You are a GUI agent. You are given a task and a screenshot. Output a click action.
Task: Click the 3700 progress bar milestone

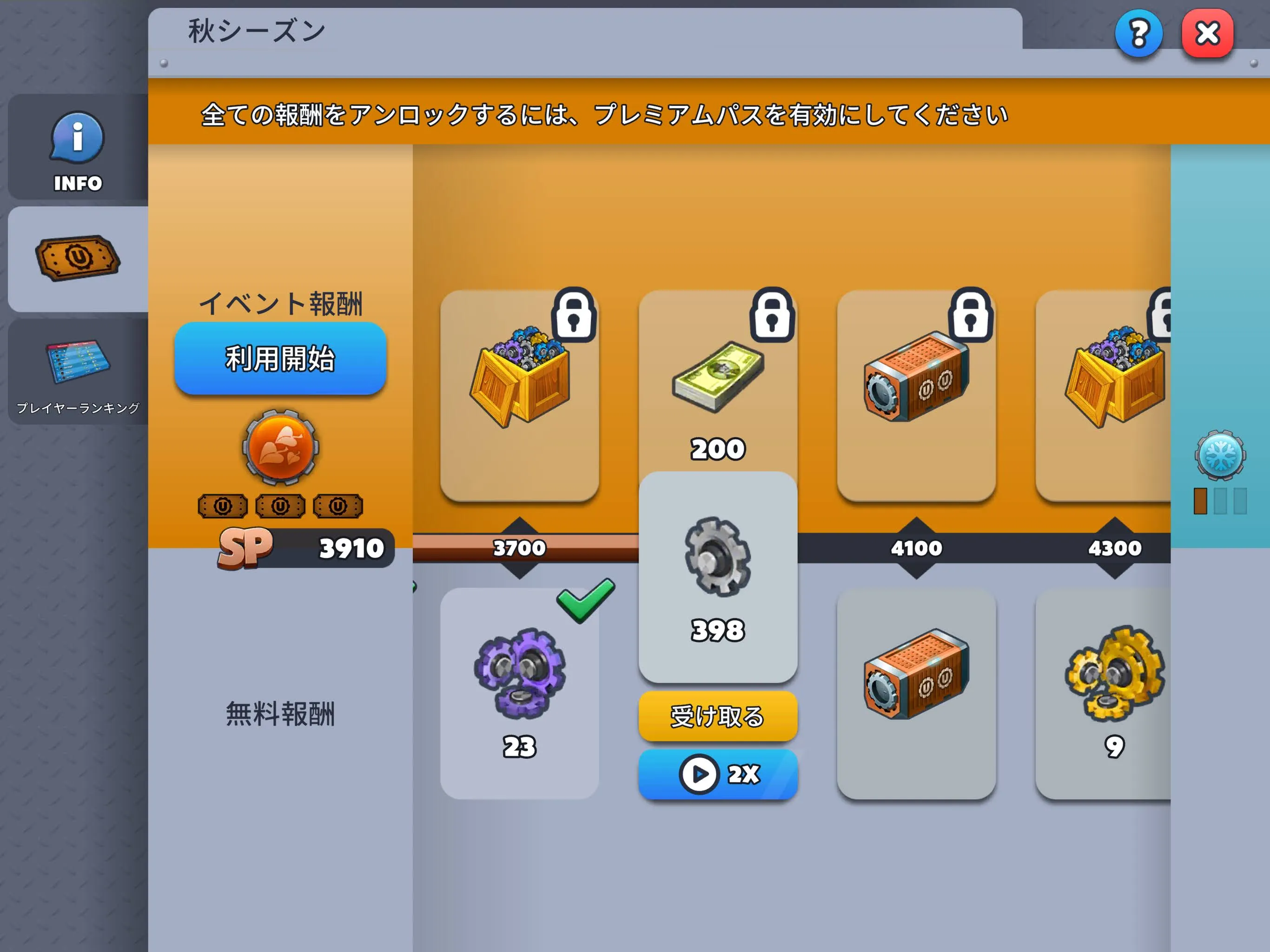520,548
